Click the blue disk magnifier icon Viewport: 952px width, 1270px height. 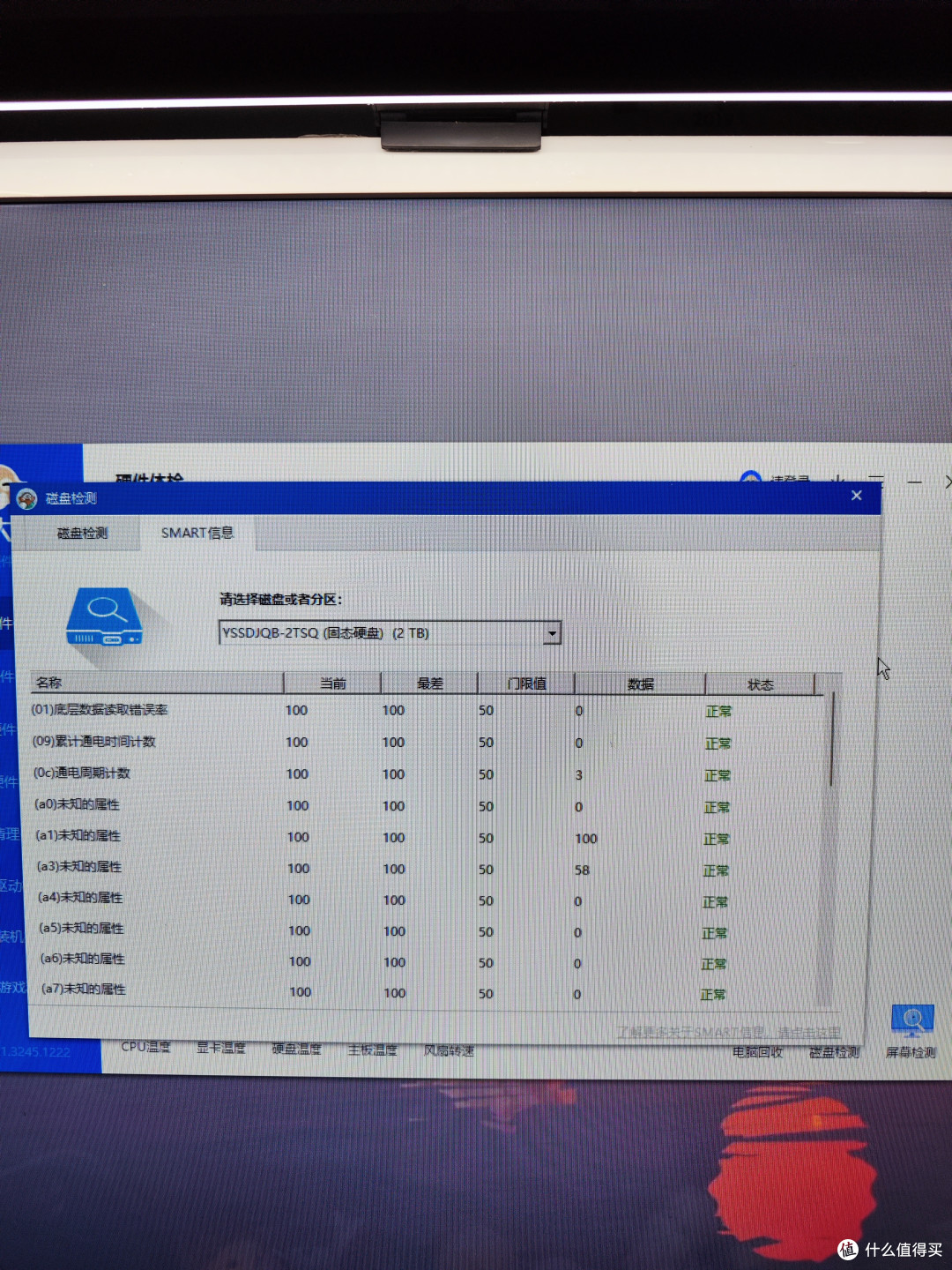(105, 617)
